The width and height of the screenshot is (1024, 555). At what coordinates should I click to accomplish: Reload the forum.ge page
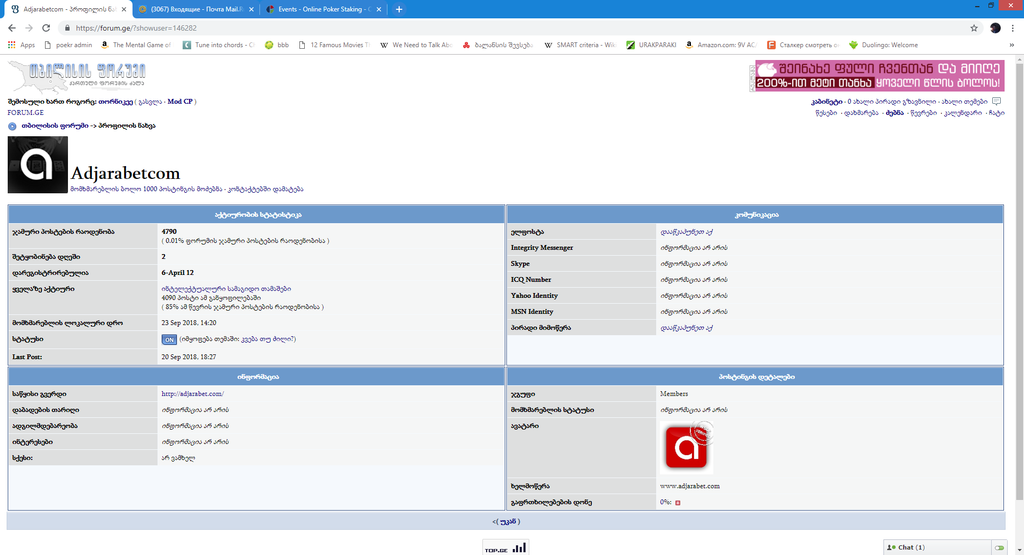(x=46, y=28)
